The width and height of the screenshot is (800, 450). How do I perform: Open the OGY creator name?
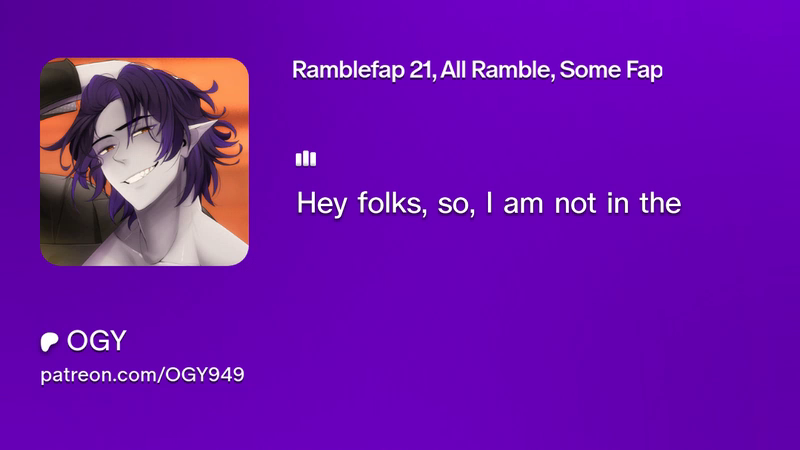(96, 340)
